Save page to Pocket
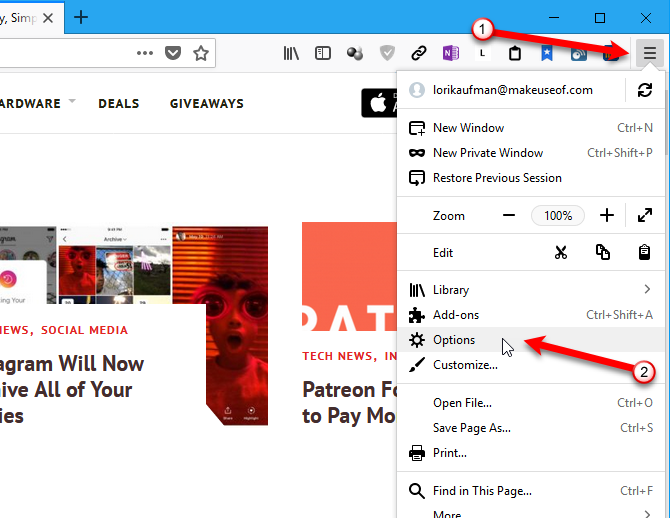670x518 pixels. pyautogui.click(x=173, y=53)
